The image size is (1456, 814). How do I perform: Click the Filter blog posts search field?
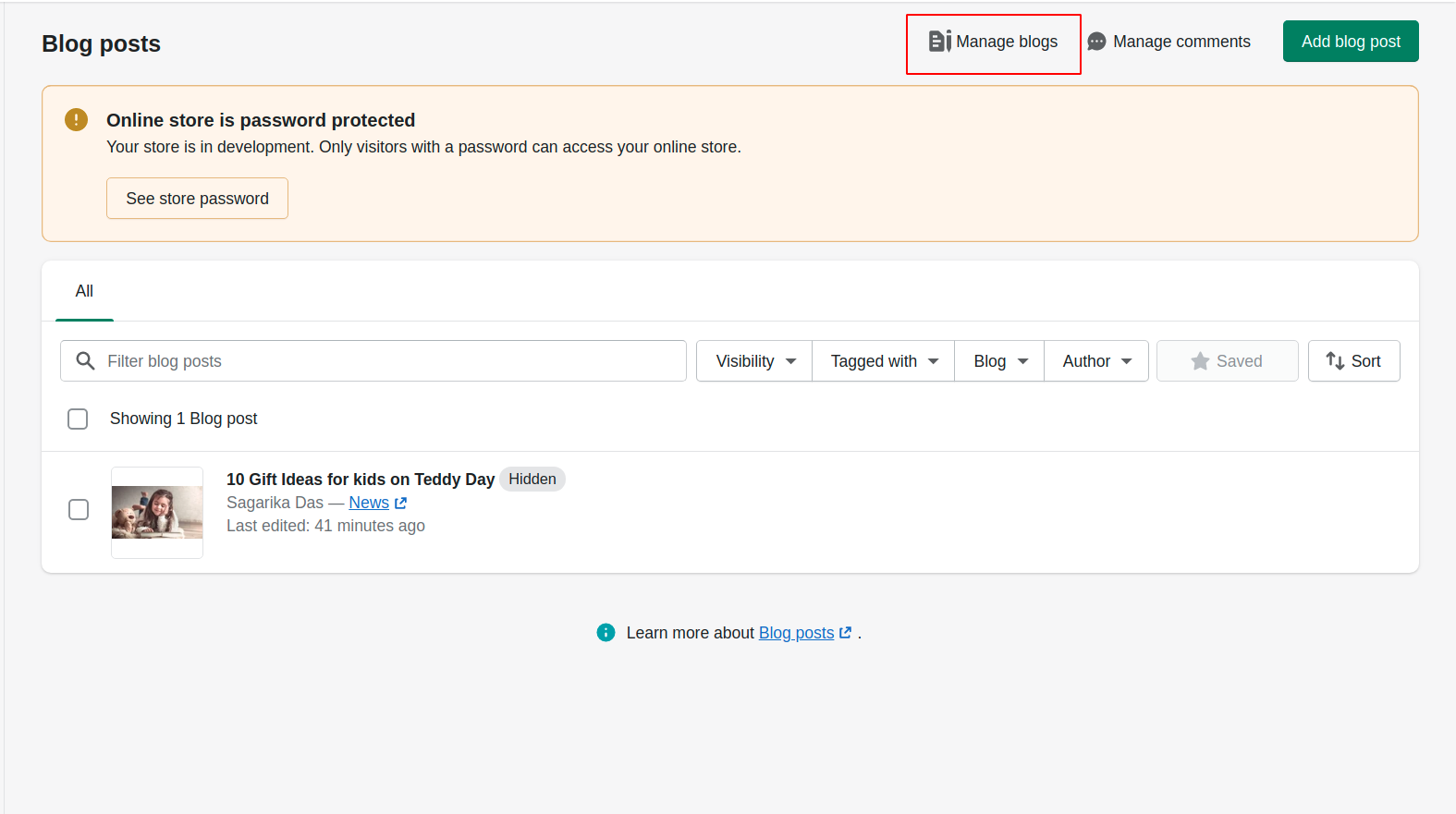tap(388, 361)
